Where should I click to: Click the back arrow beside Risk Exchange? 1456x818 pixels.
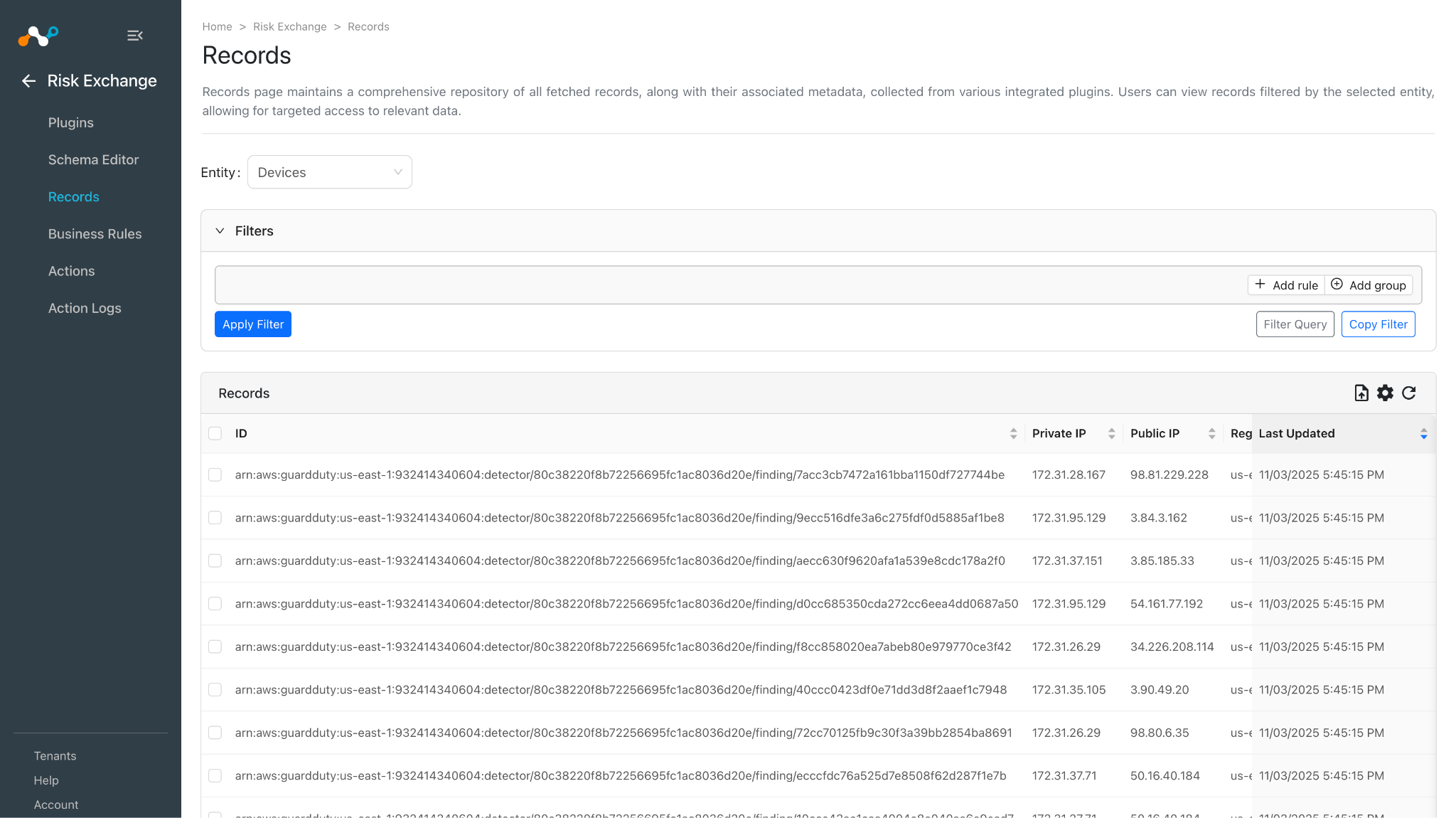point(28,81)
